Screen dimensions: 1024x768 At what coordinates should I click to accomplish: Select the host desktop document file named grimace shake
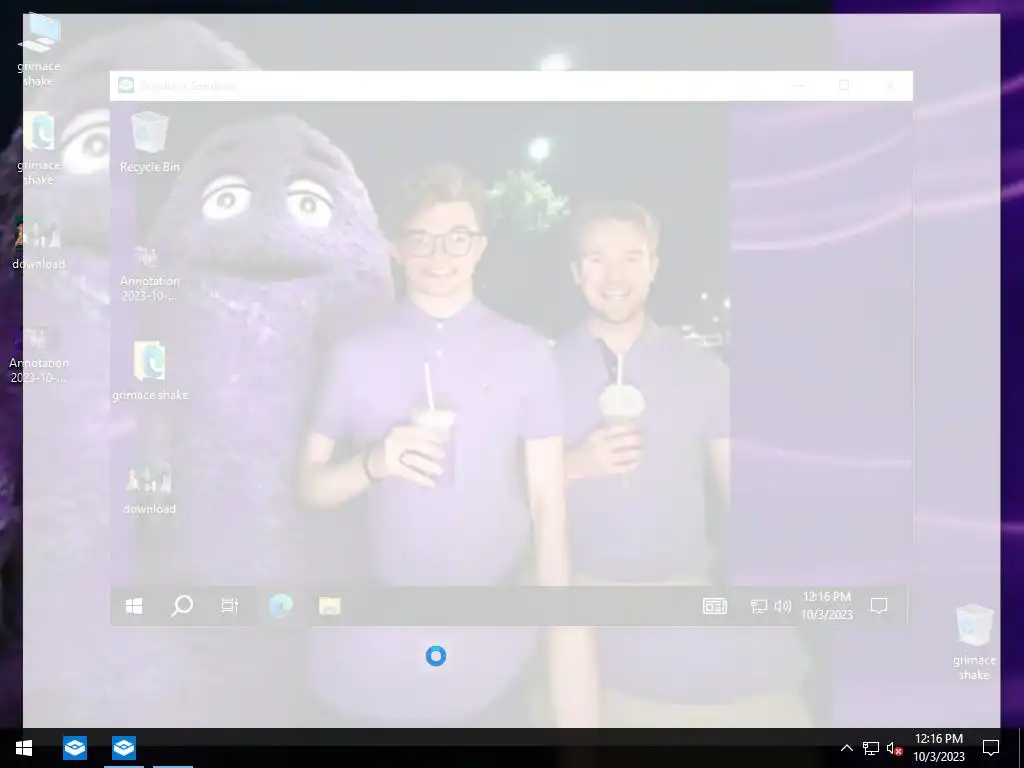pyautogui.click(x=39, y=149)
